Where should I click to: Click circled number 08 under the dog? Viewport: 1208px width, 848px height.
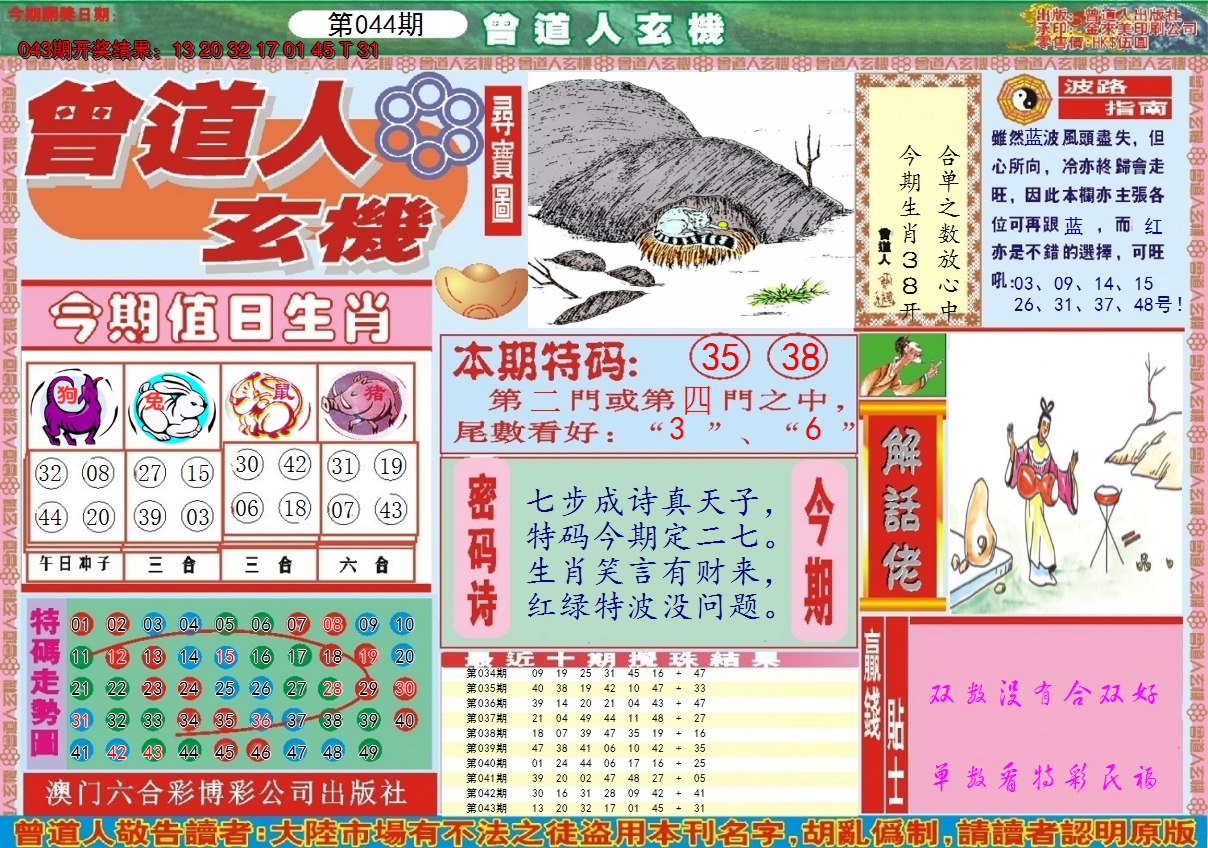98,472
